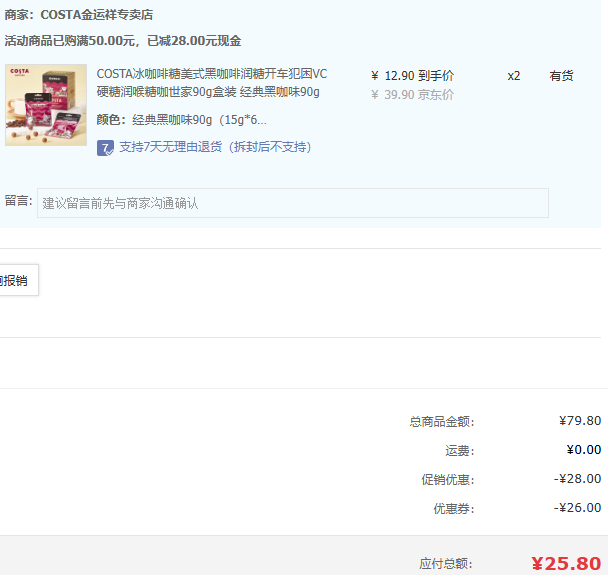Select the x2 quantity text
Image resolution: width=608 pixels, height=575 pixels.
coord(514,76)
